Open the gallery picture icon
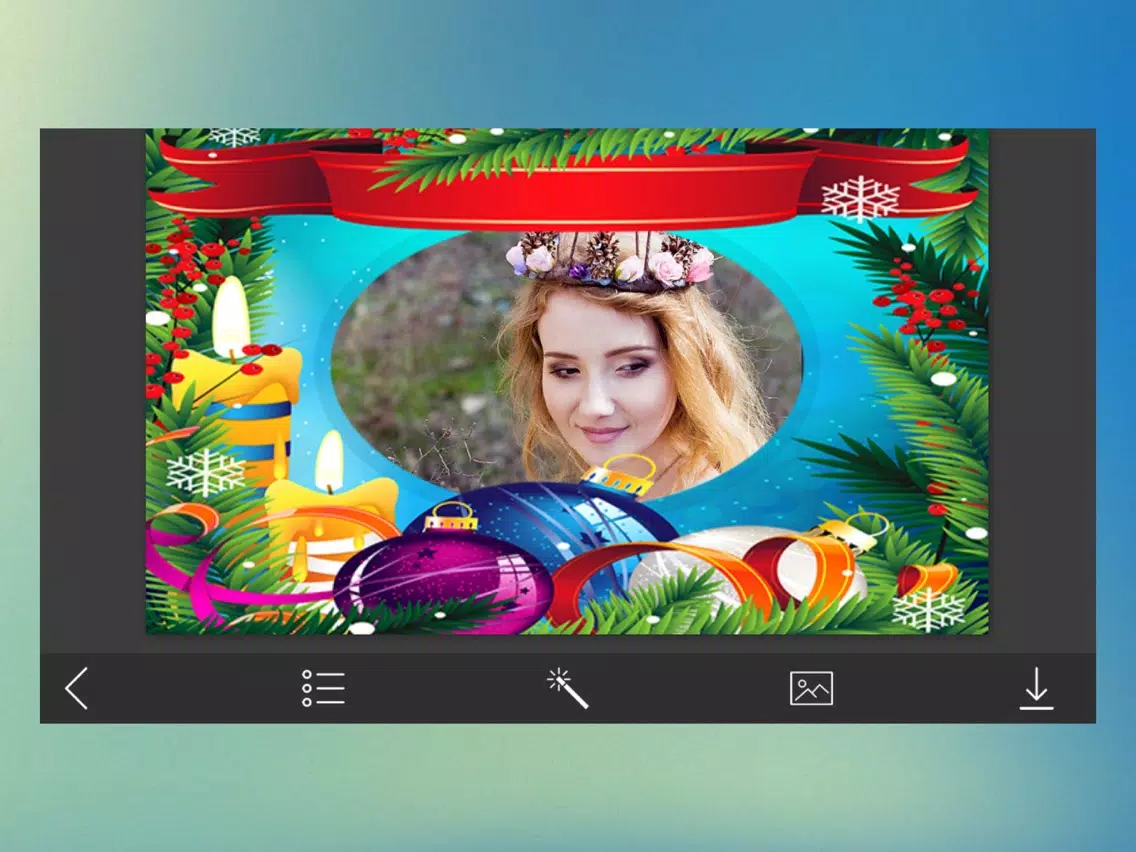The height and width of the screenshot is (852, 1136). click(x=811, y=688)
